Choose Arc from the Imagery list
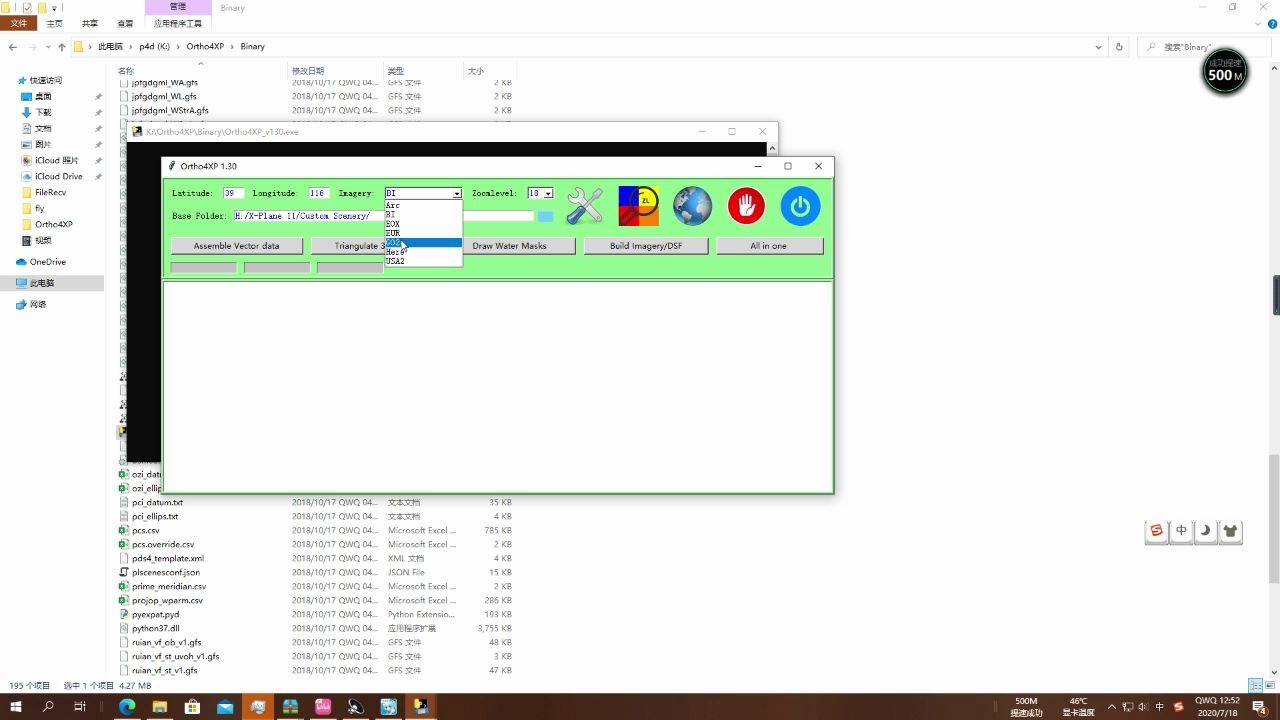 click(x=423, y=205)
